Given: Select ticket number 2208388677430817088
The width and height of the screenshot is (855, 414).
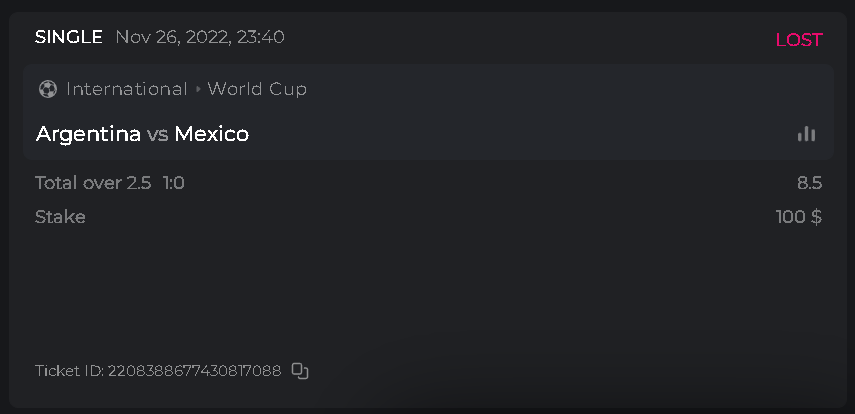Looking at the screenshot, I should coord(194,371).
